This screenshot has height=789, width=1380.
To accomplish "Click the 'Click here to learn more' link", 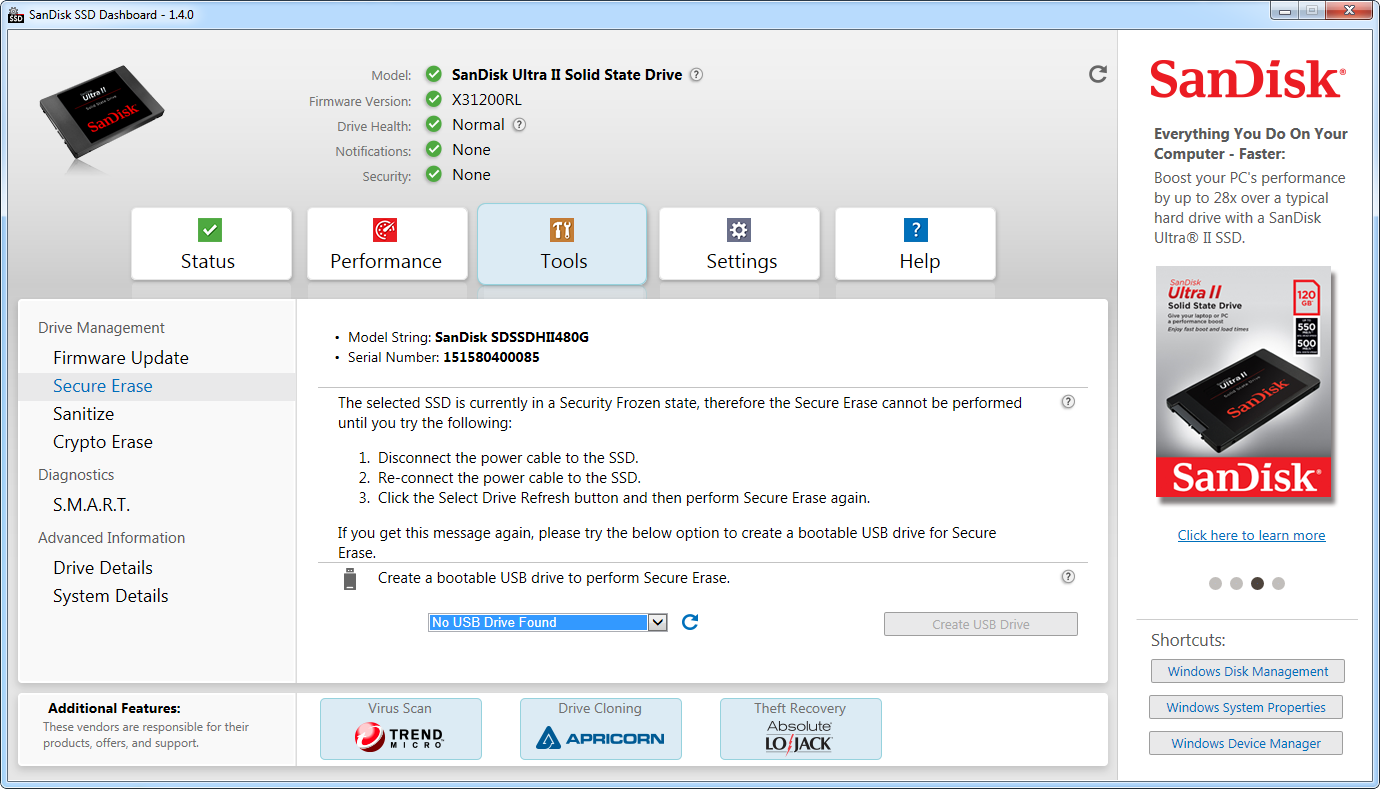I will pos(1251,535).
